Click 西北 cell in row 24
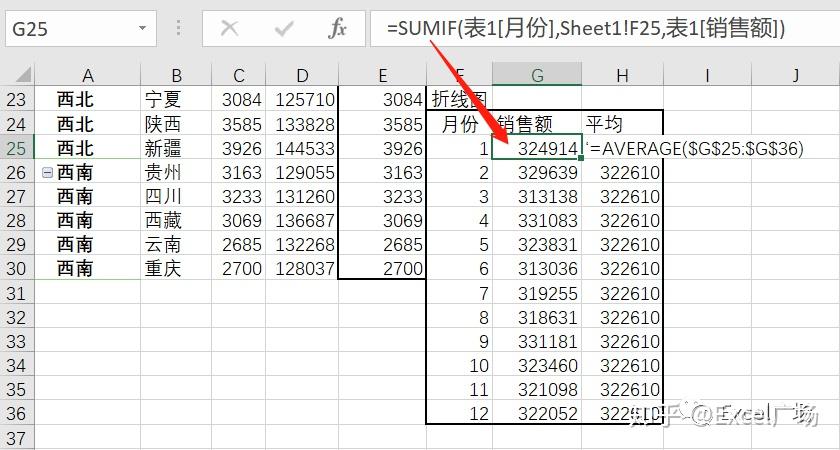The width and height of the screenshot is (840, 450). coord(88,124)
